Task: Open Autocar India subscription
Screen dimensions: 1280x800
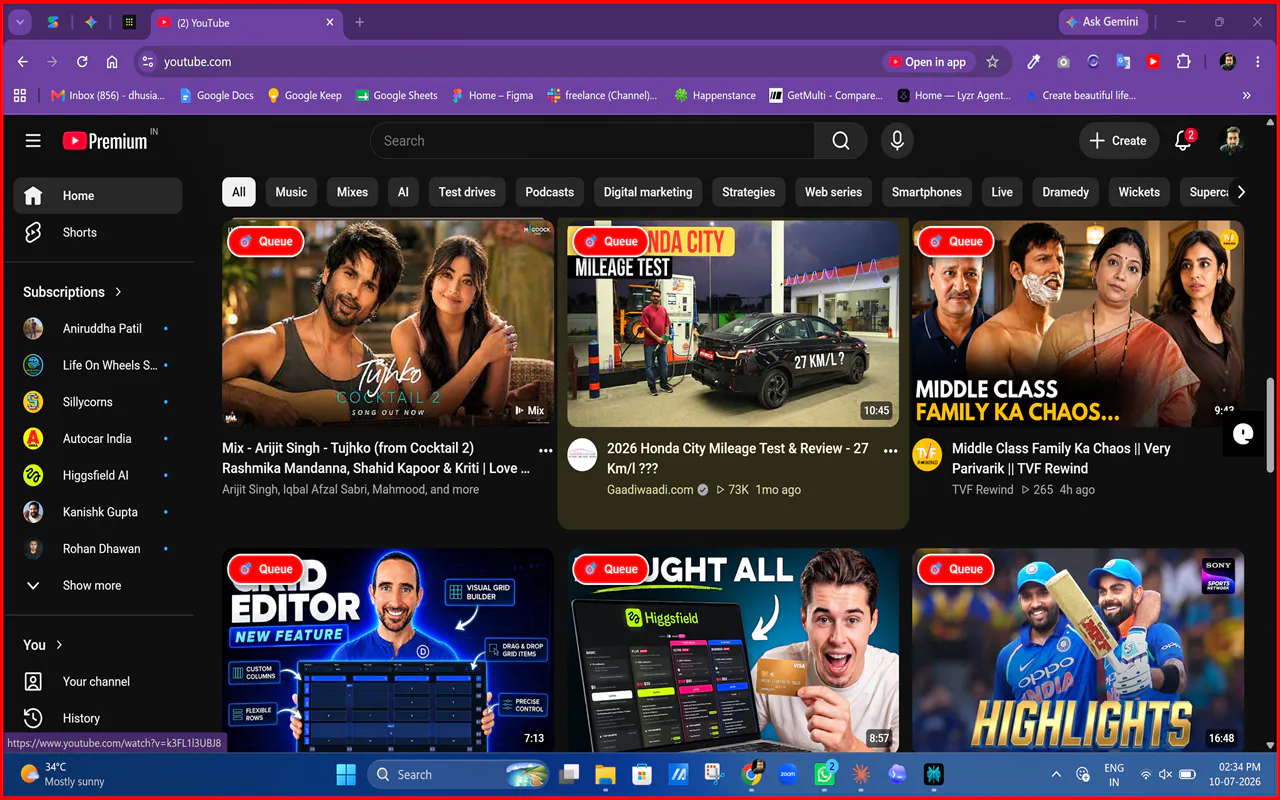Action: click(x=98, y=438)
